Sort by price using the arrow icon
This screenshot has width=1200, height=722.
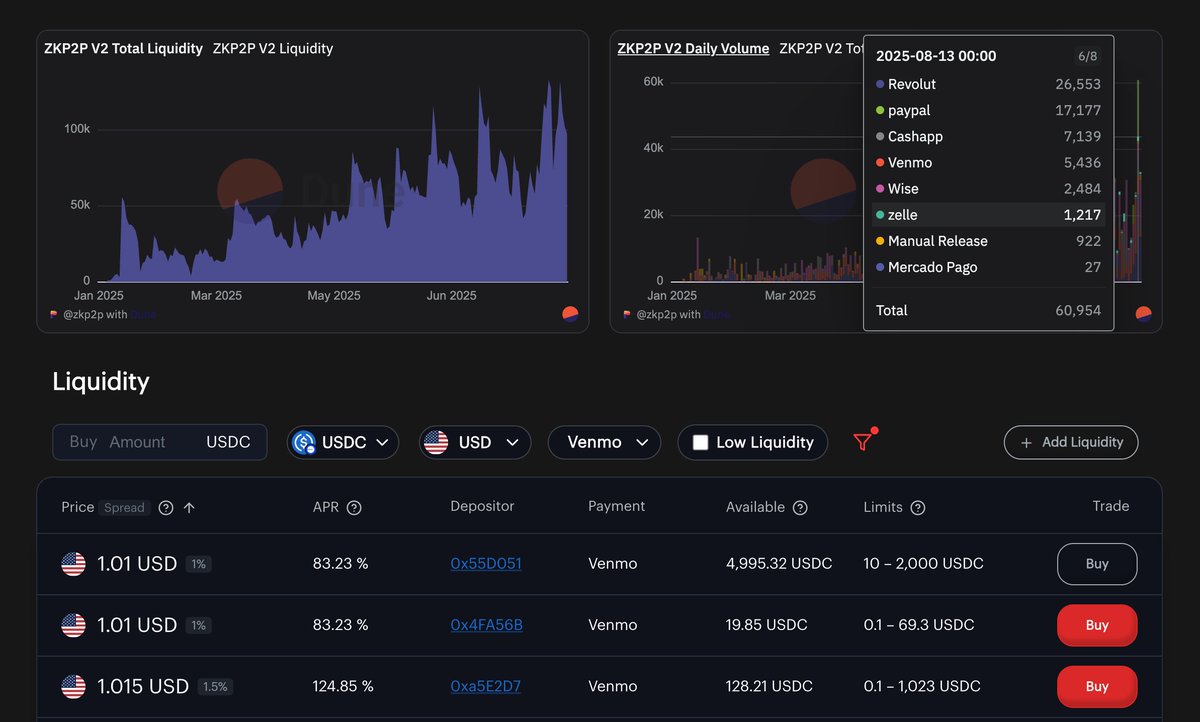pyautogui.click(x=189, y=508)
